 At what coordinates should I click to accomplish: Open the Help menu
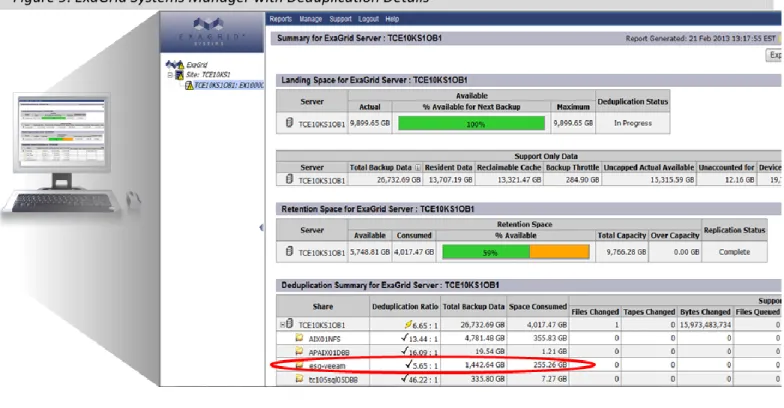click(392, 19)
